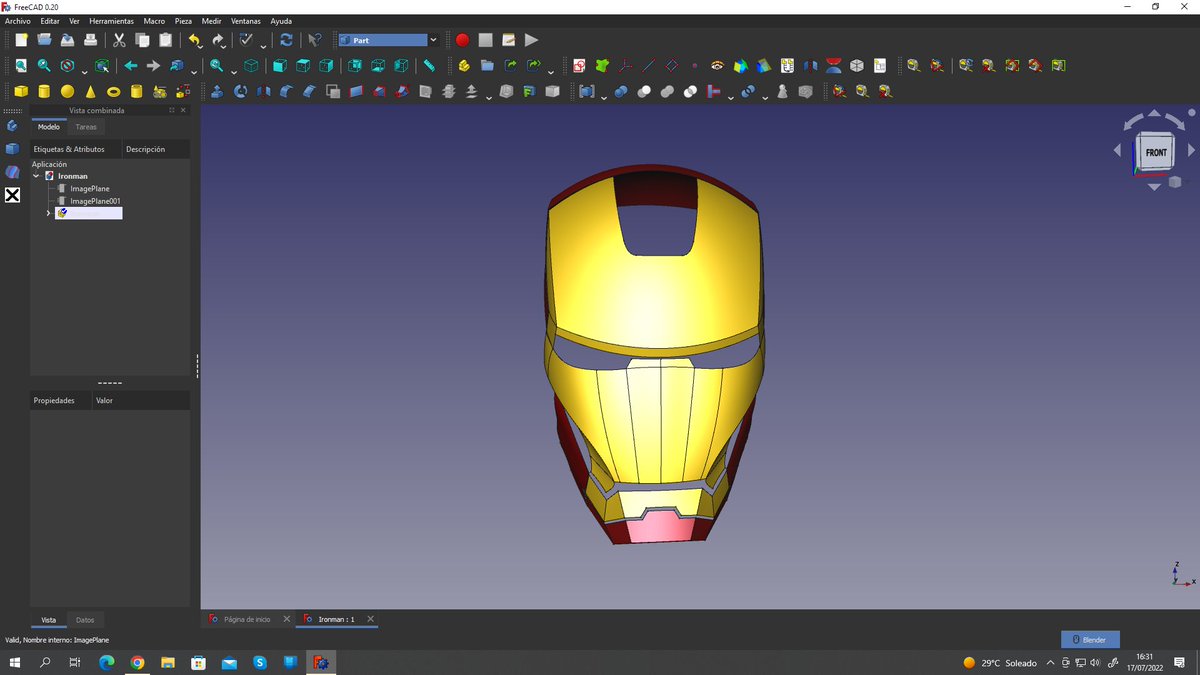This screenshot has height=675, width=1200.
Task: Expand the highlighted tree item below ImagePlane001
Action: pos(48,213)
